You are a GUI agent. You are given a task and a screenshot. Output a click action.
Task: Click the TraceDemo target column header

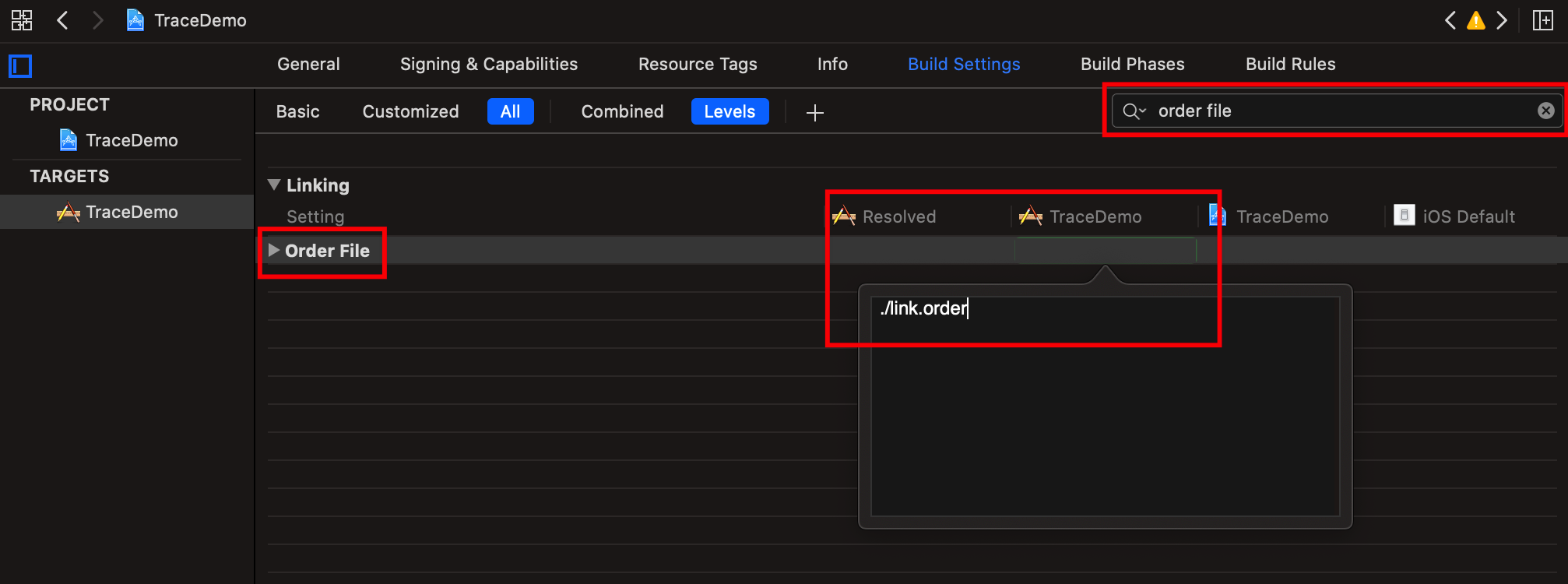pos(1081,216)
